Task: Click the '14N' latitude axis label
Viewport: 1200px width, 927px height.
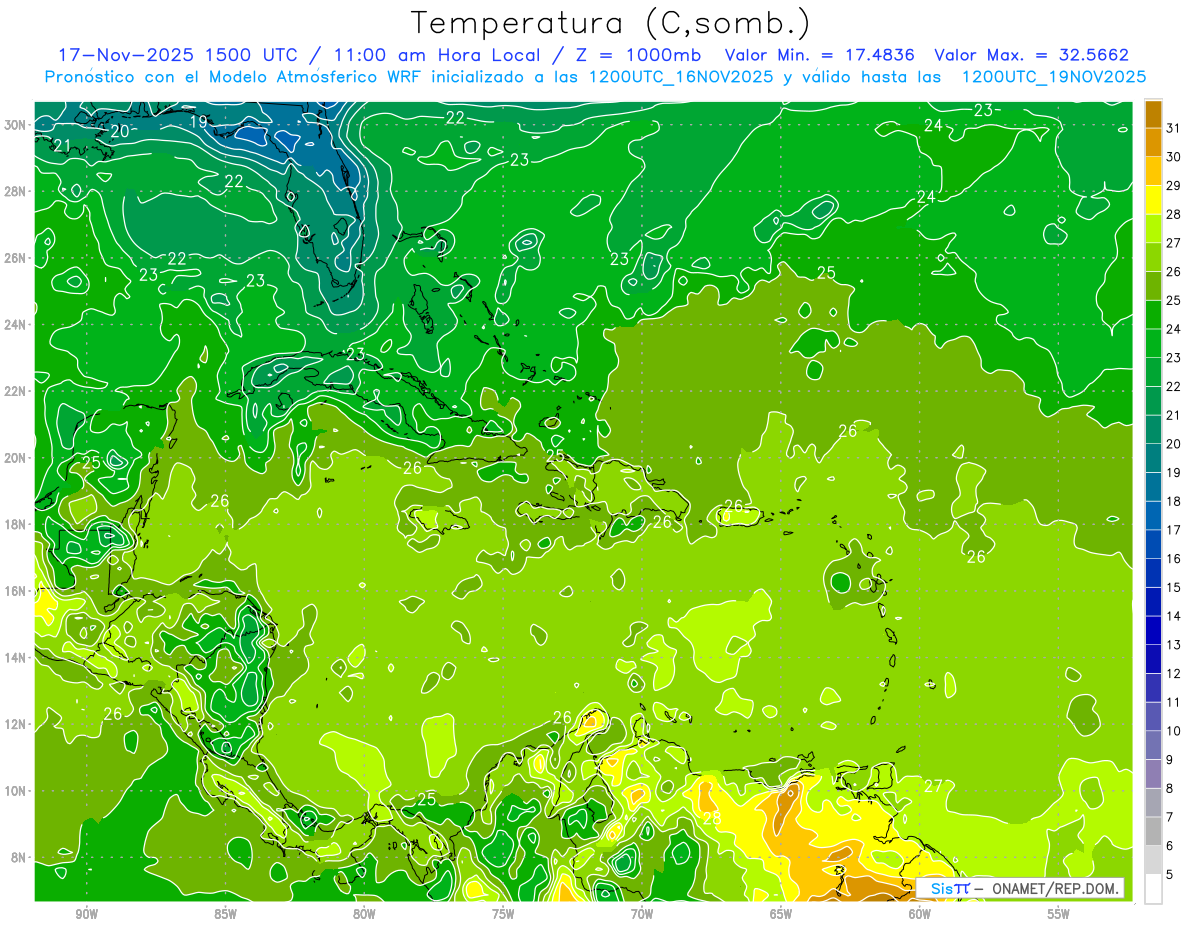Action: [15, 657]
